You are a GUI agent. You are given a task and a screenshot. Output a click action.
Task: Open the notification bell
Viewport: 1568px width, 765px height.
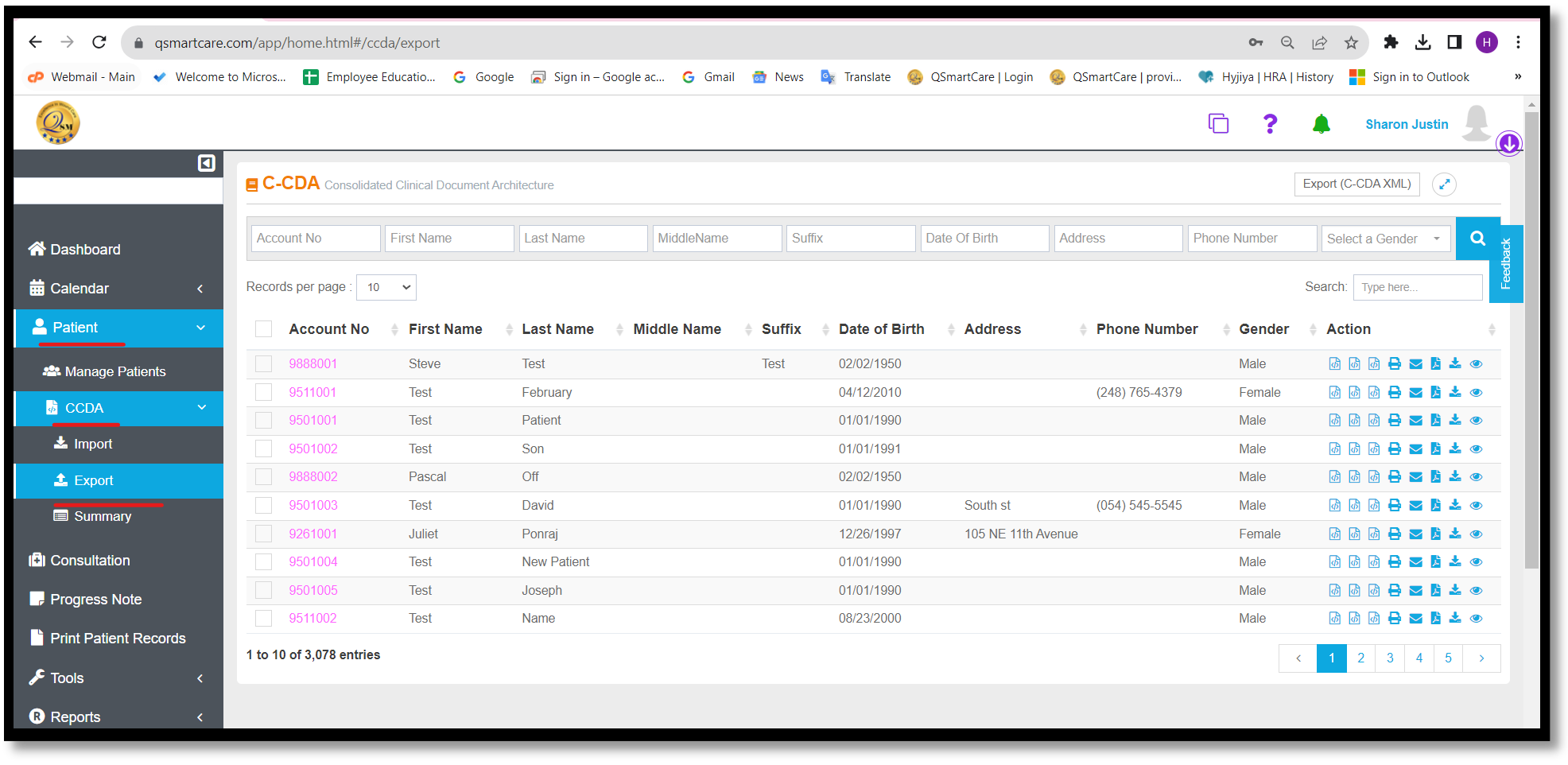pos(1321,124)
